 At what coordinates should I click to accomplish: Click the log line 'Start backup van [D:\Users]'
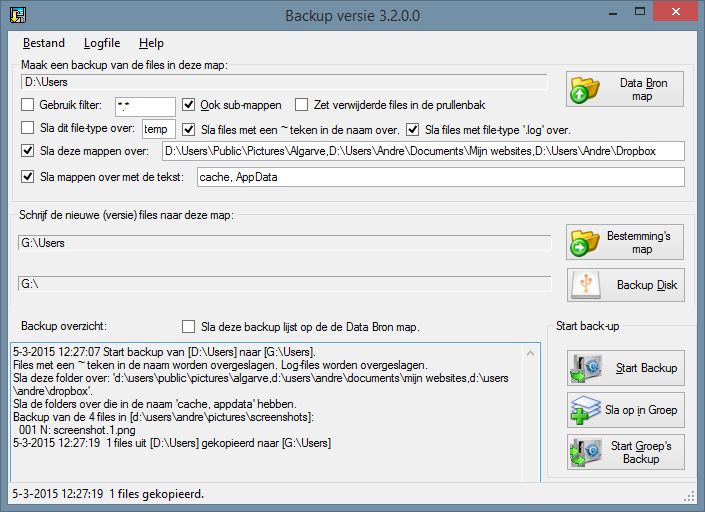(x=165, y=352)
